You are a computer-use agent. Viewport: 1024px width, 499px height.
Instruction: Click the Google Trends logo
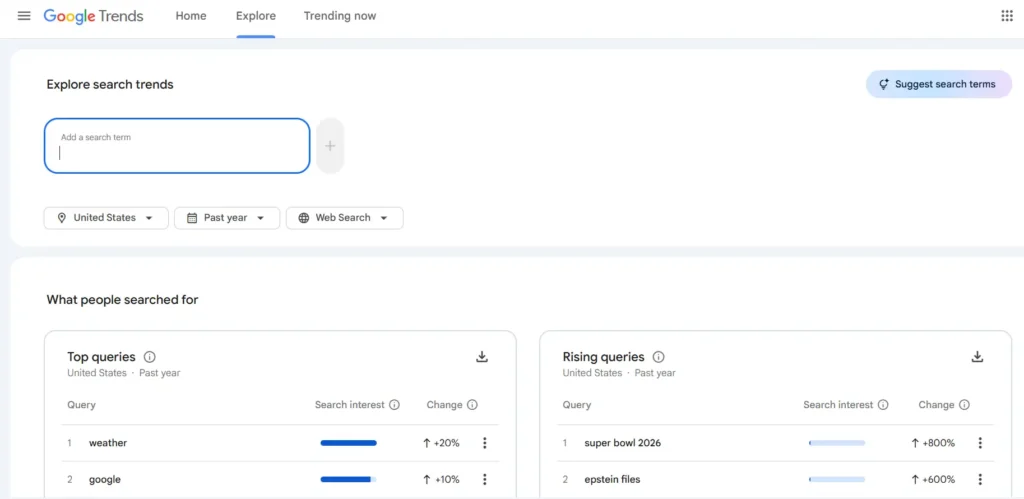pos(93,16)
